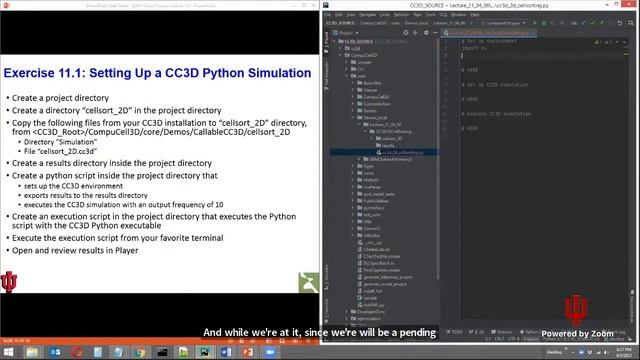The width and height of the screenshot is (640, 360).
Task: Place cursor on the 'import os' line
Action: (474, 48)
